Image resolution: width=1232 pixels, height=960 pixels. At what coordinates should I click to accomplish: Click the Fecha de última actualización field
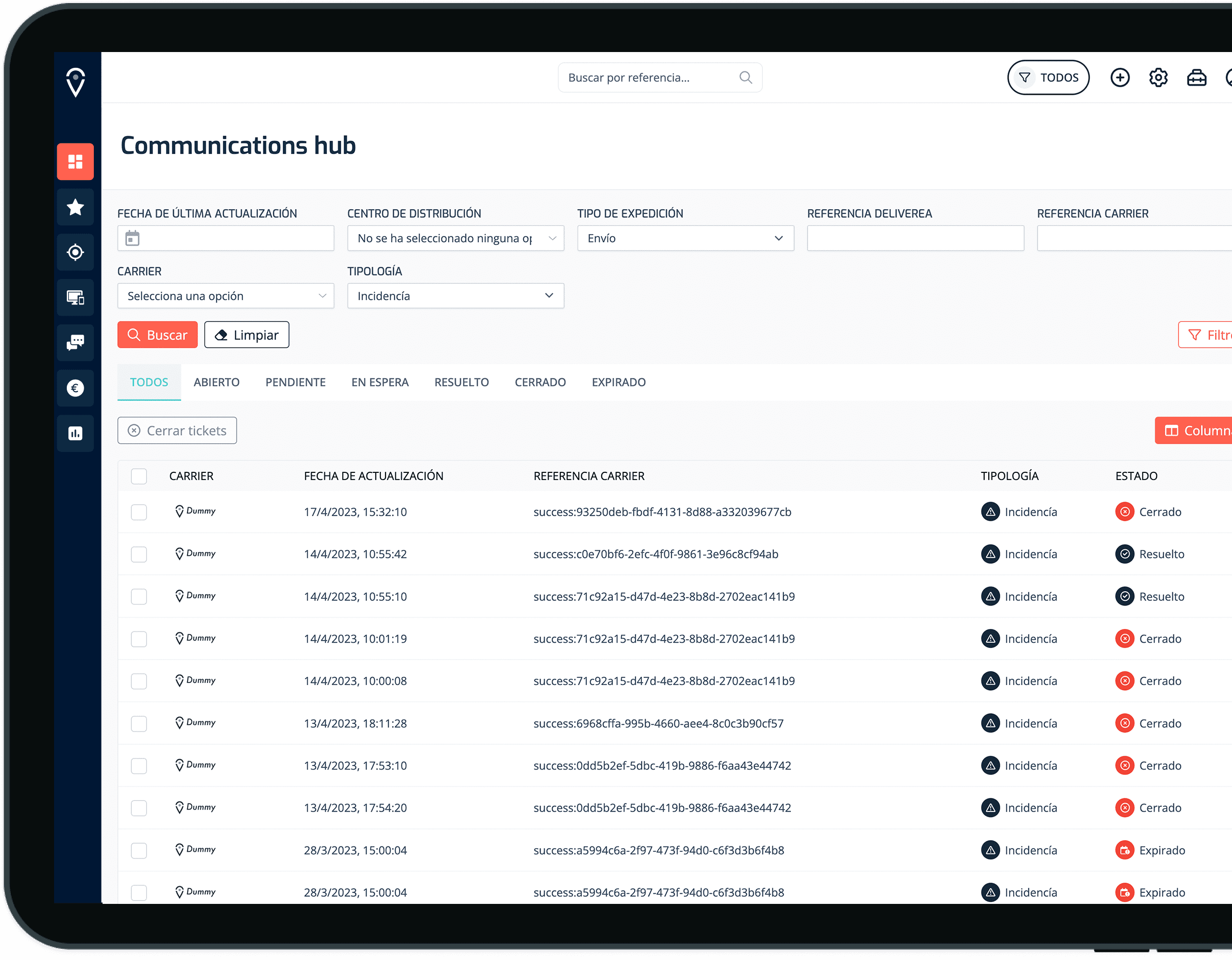pyautogui.click(x=225, y=238)
